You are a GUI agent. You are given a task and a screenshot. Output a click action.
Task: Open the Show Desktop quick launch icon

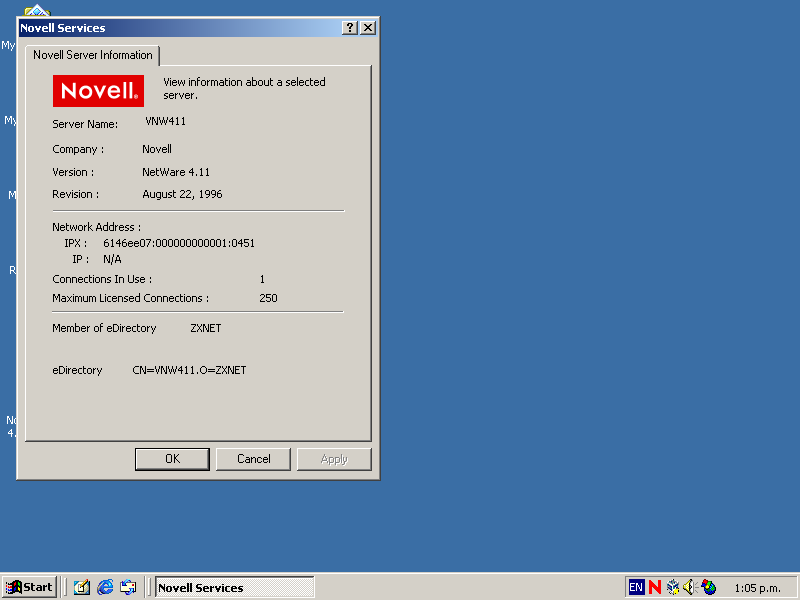[82, 587]
